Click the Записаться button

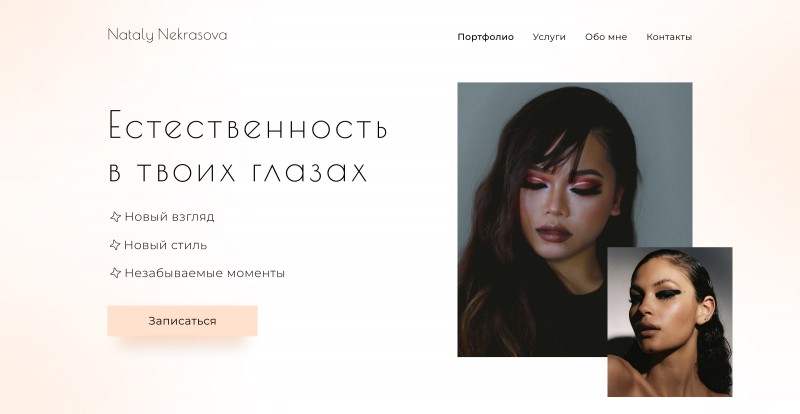[x=182, y=321]
